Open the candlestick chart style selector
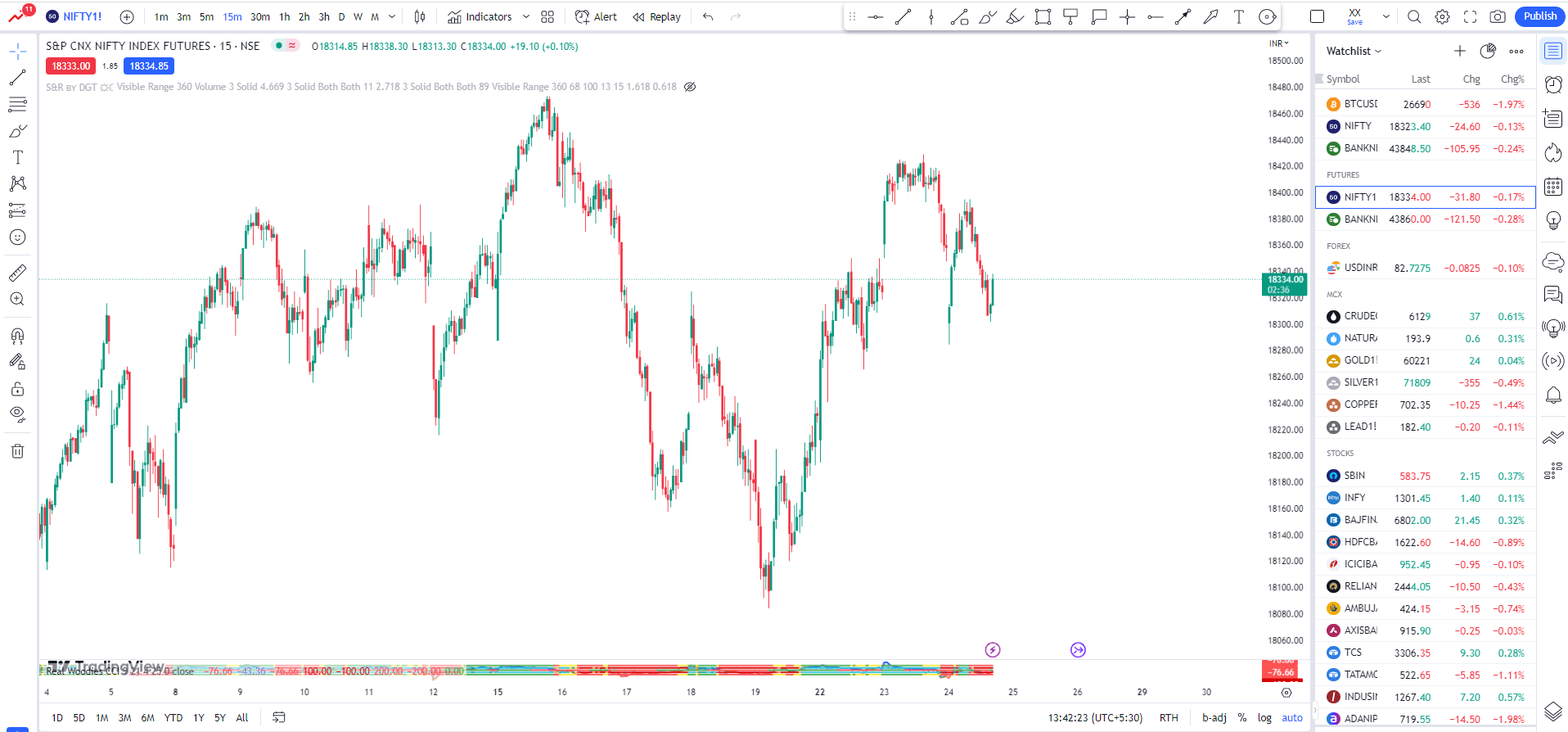The image size is (1568, 732). [x=420, y=16]
